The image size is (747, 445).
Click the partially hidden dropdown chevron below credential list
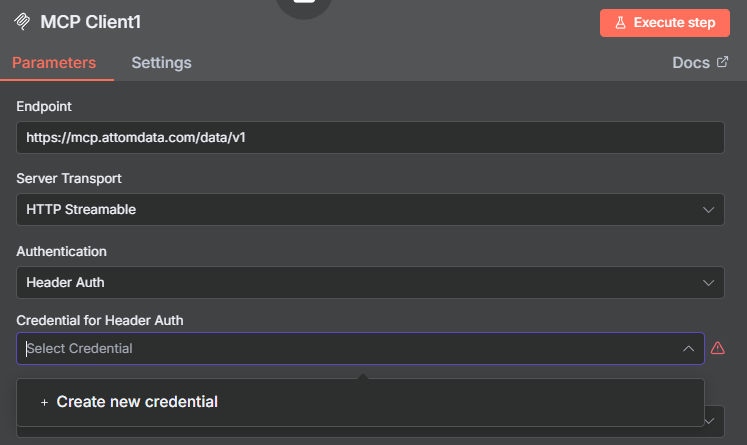tap(710, 421)
